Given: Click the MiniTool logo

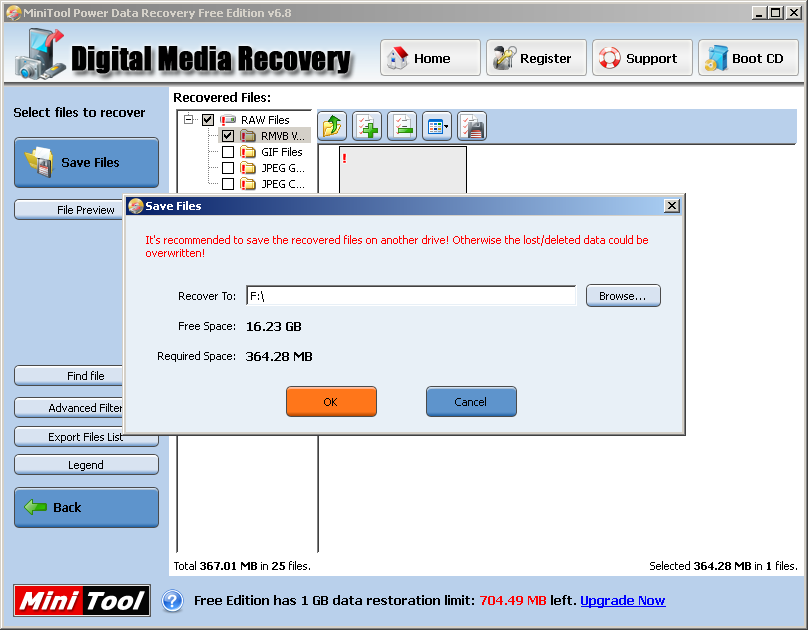Looking at the screenshot, I should coord(82,601).
